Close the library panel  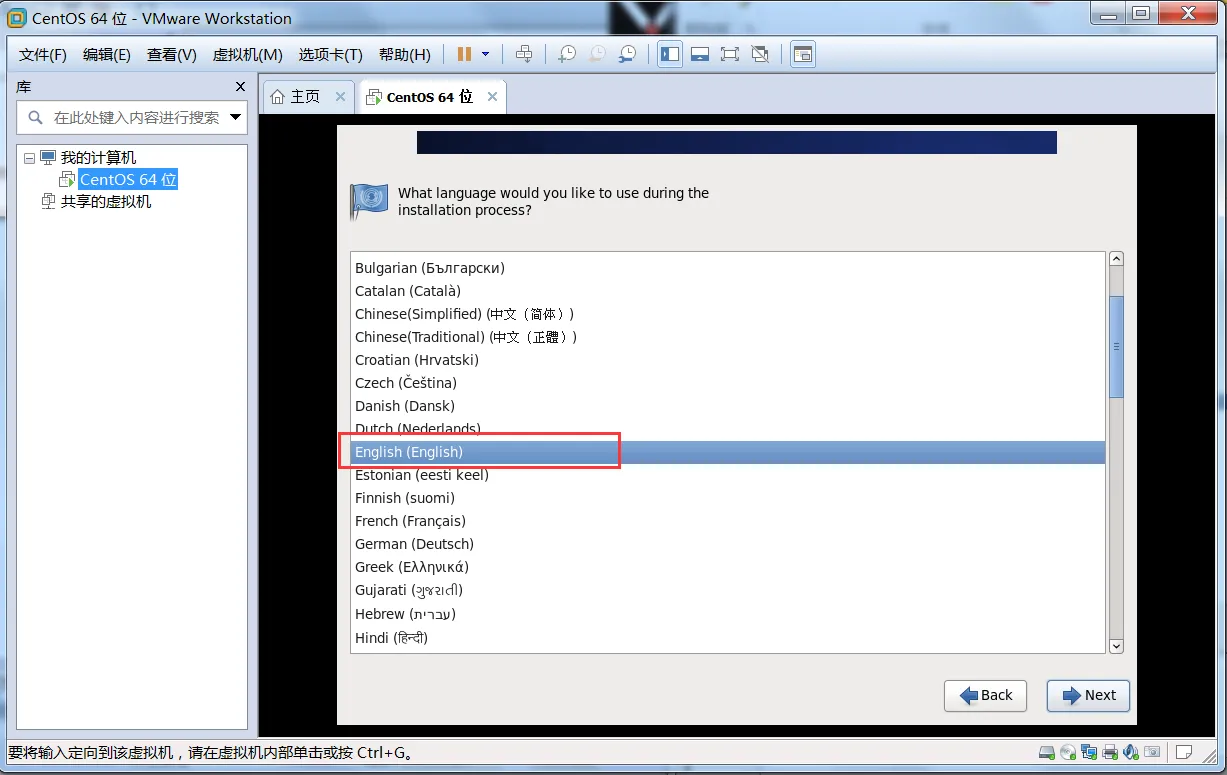click(x=240, y=87)
